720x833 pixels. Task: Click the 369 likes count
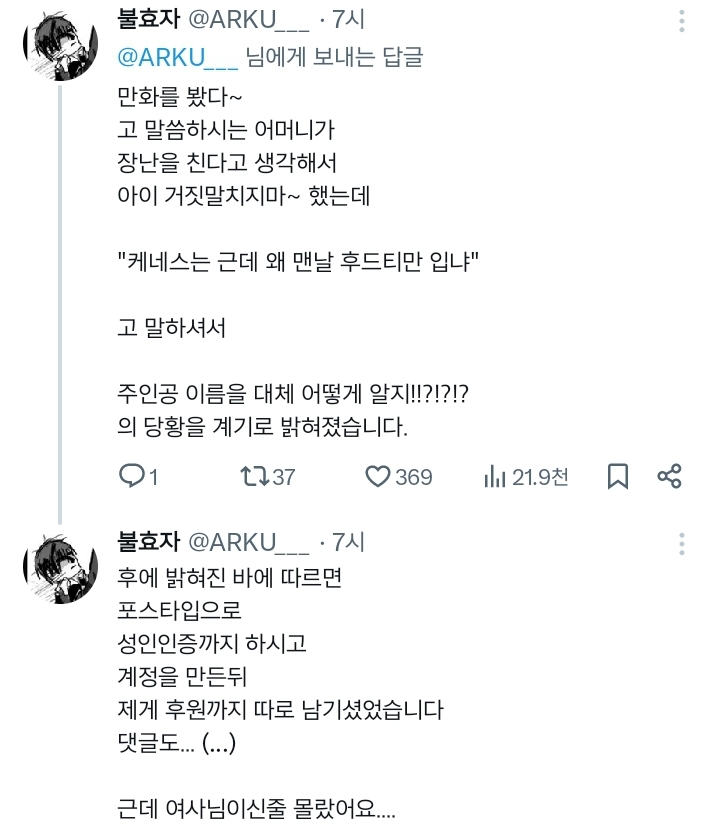click(x=413, y=477)
